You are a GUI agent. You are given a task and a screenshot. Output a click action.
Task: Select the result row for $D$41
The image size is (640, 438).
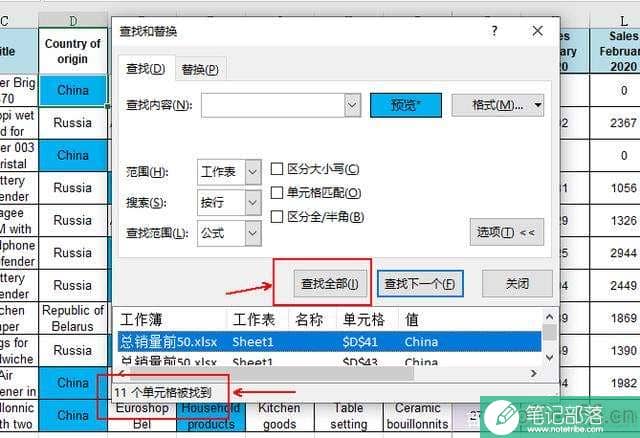coord(329,342)
